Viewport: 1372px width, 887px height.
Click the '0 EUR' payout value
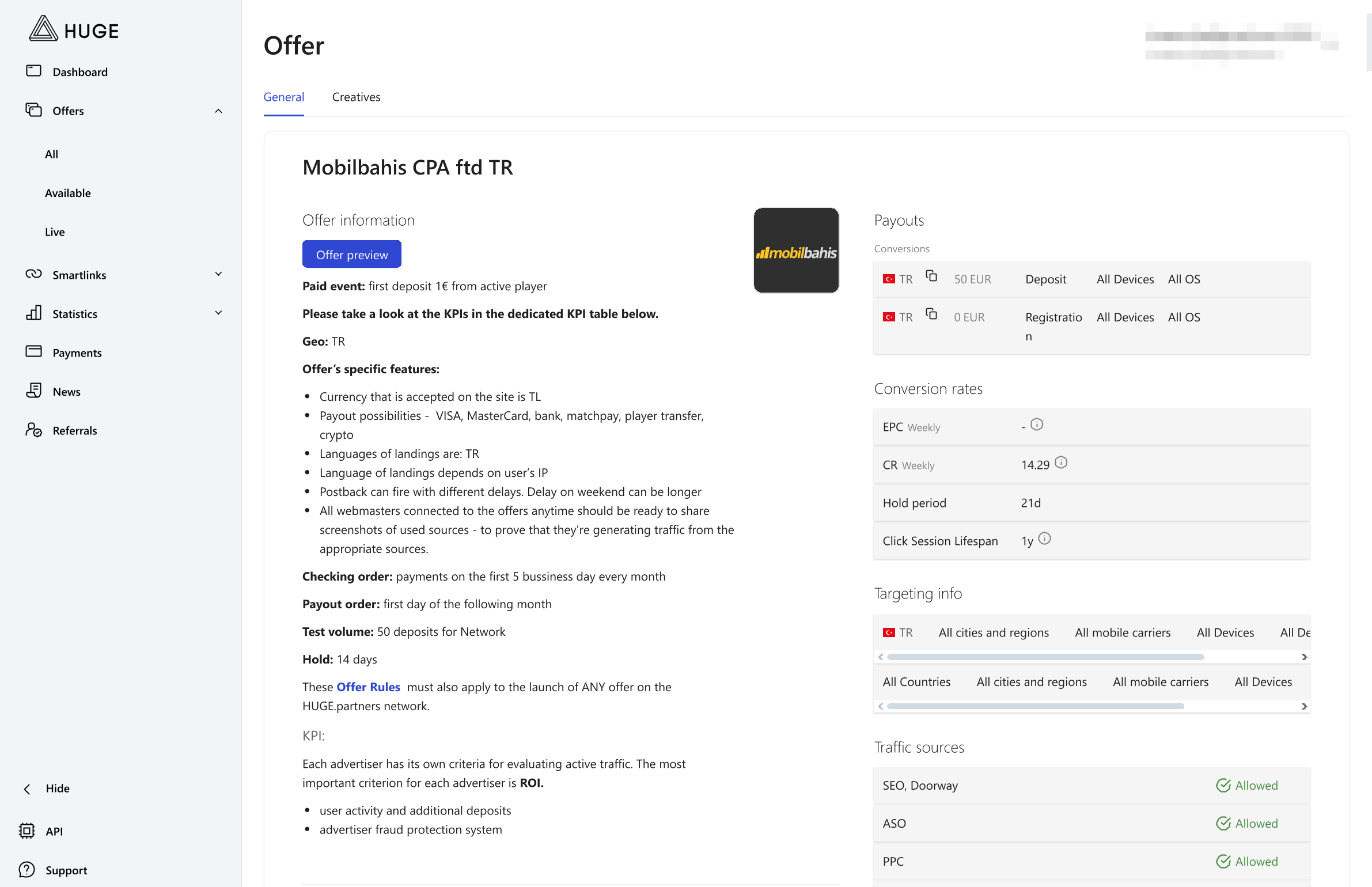point(969,317)
